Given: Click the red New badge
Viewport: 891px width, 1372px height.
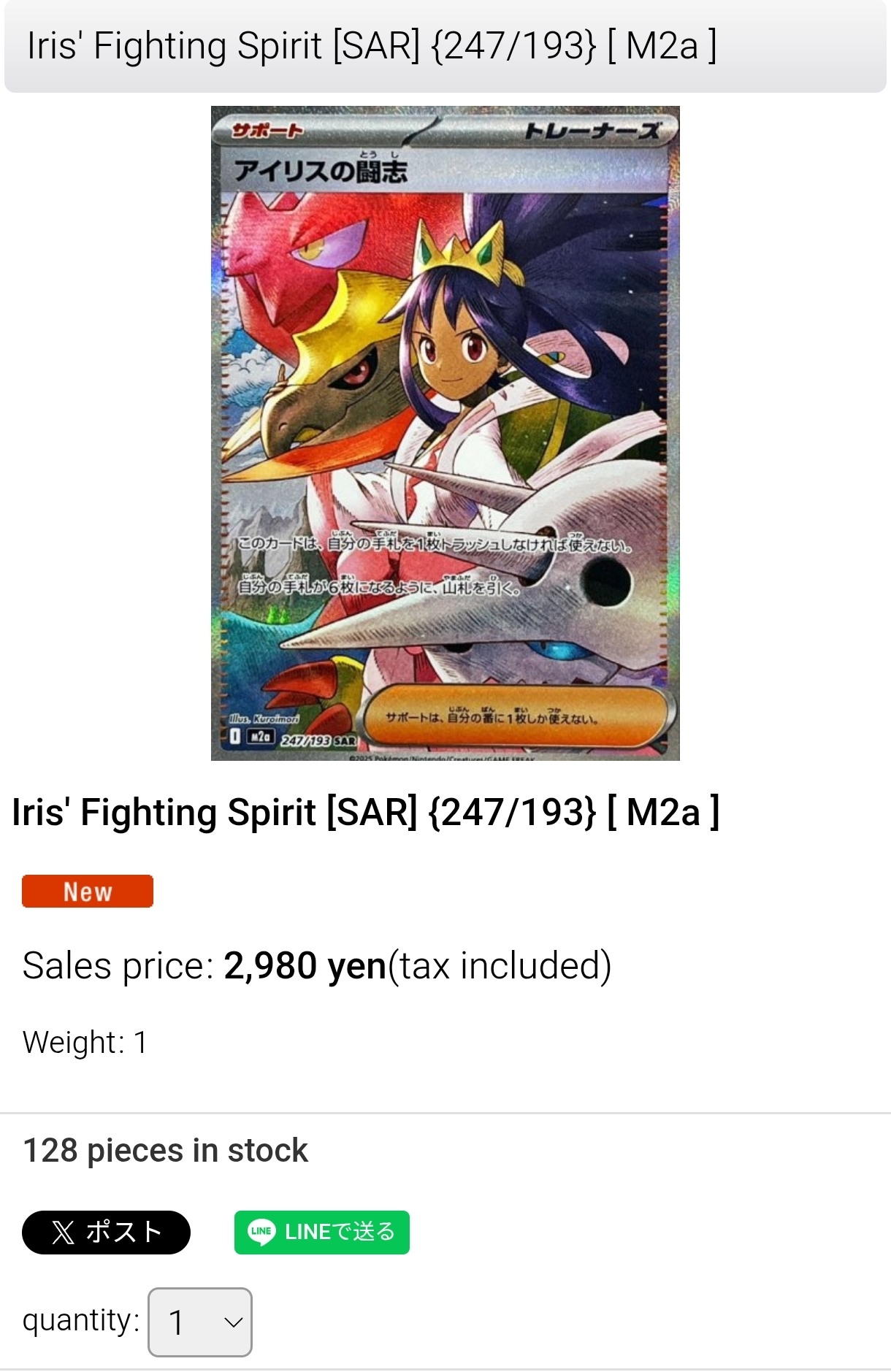Looking at the screenshot, I should (x=88, y=891).
